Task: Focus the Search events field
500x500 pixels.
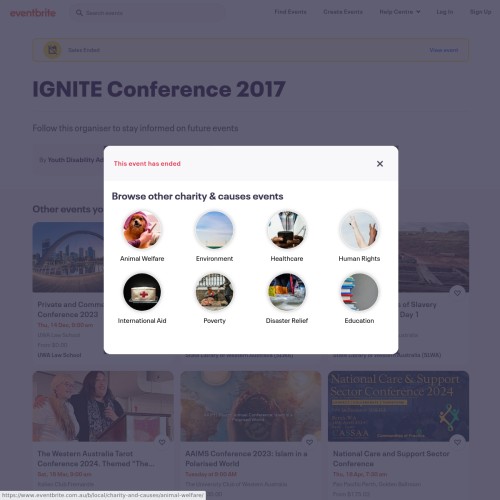Action: [x=147, y=13]
